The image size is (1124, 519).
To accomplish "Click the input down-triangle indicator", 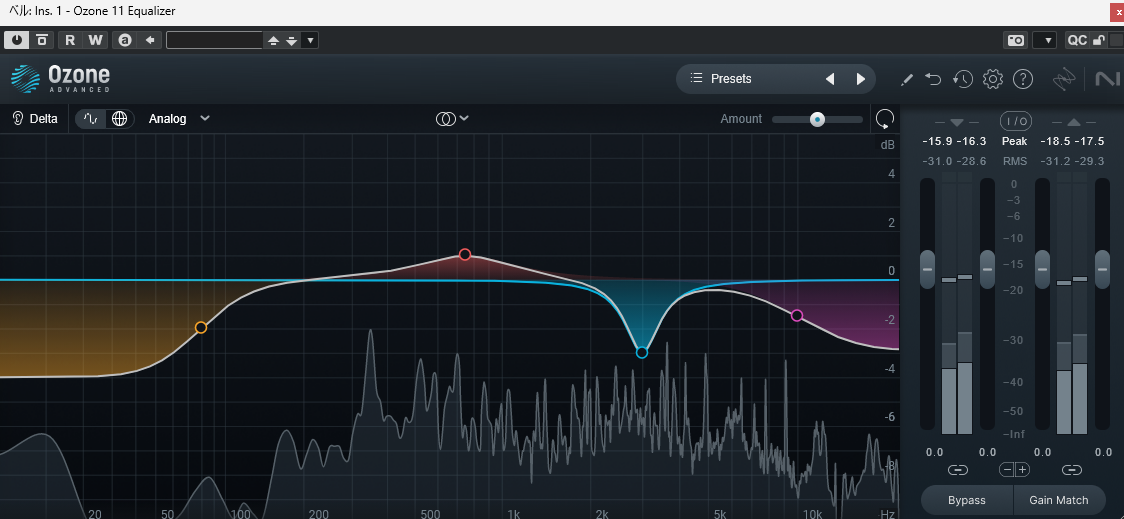I will pyautogui.click(x=957, y=122).
